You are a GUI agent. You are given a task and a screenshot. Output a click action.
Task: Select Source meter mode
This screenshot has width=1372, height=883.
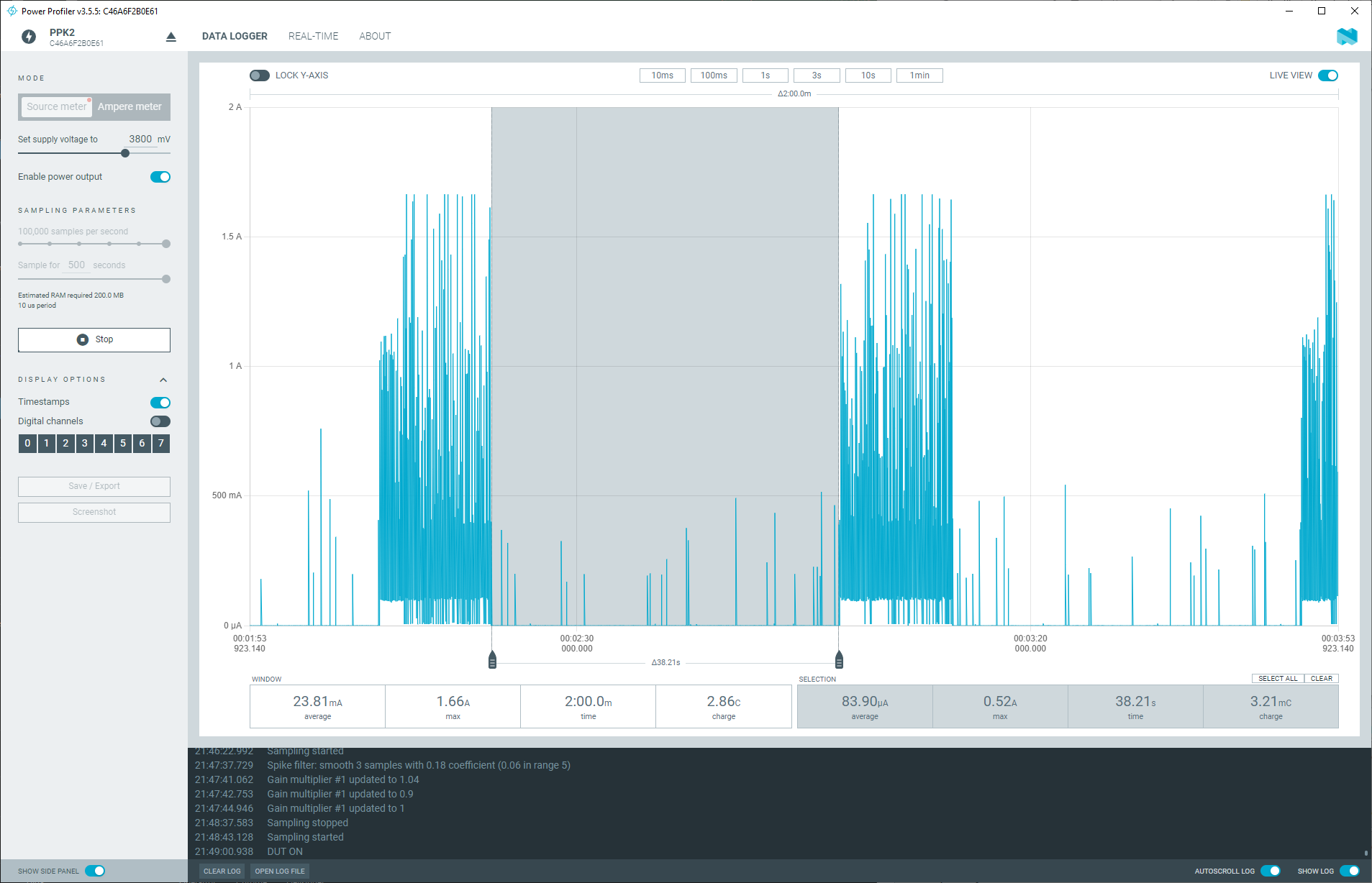click(57, 106)
